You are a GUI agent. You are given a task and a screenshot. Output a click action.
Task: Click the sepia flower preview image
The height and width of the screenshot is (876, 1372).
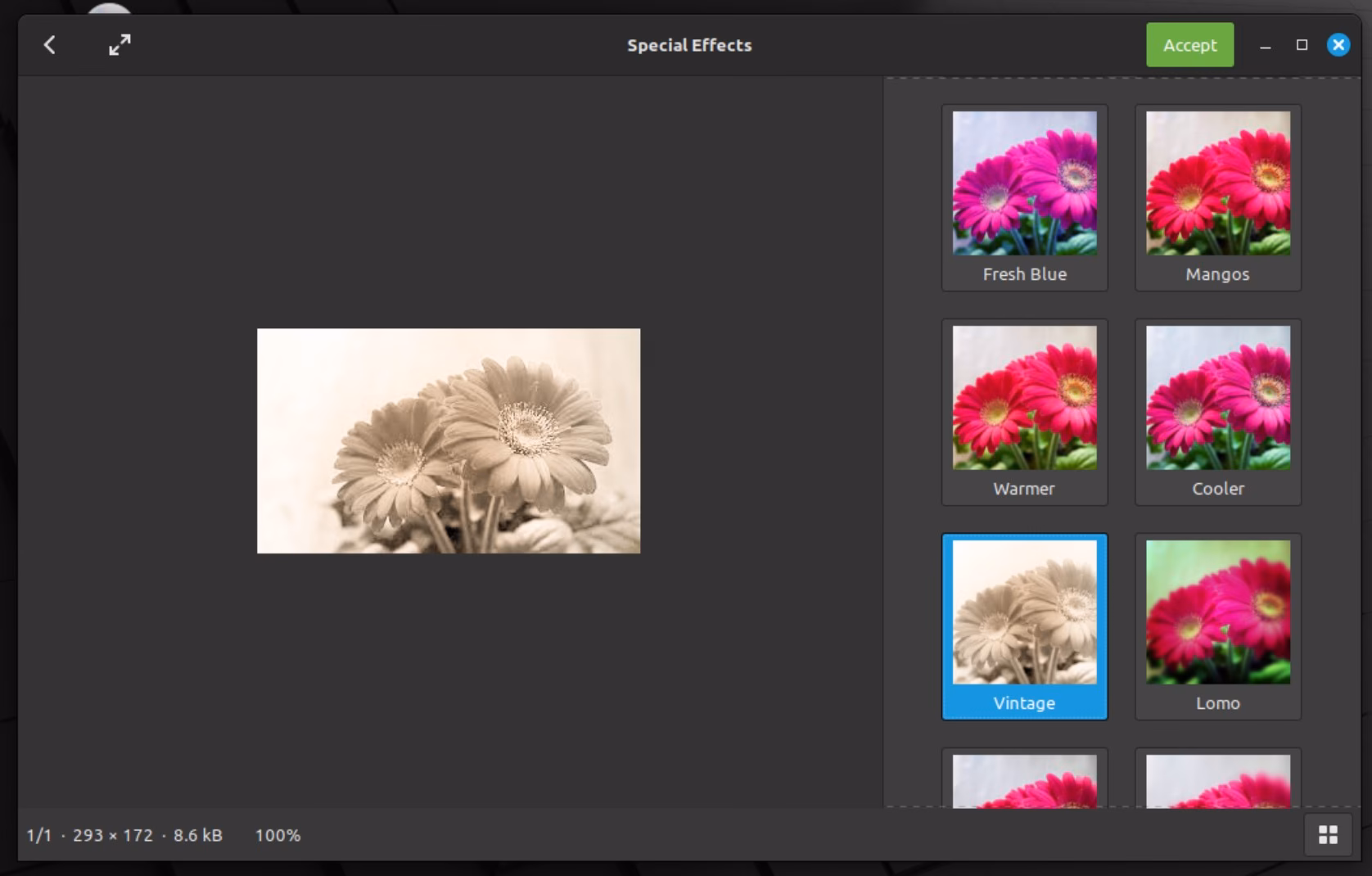(449, 440)
